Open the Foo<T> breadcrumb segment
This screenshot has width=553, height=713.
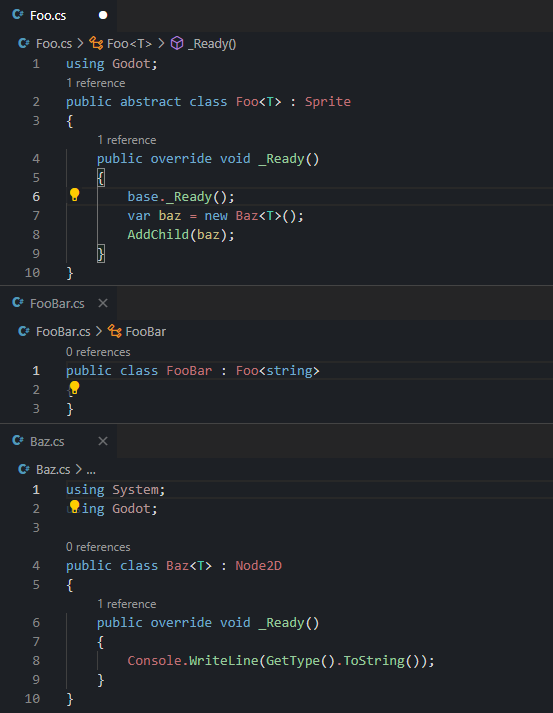click(129, 44)
